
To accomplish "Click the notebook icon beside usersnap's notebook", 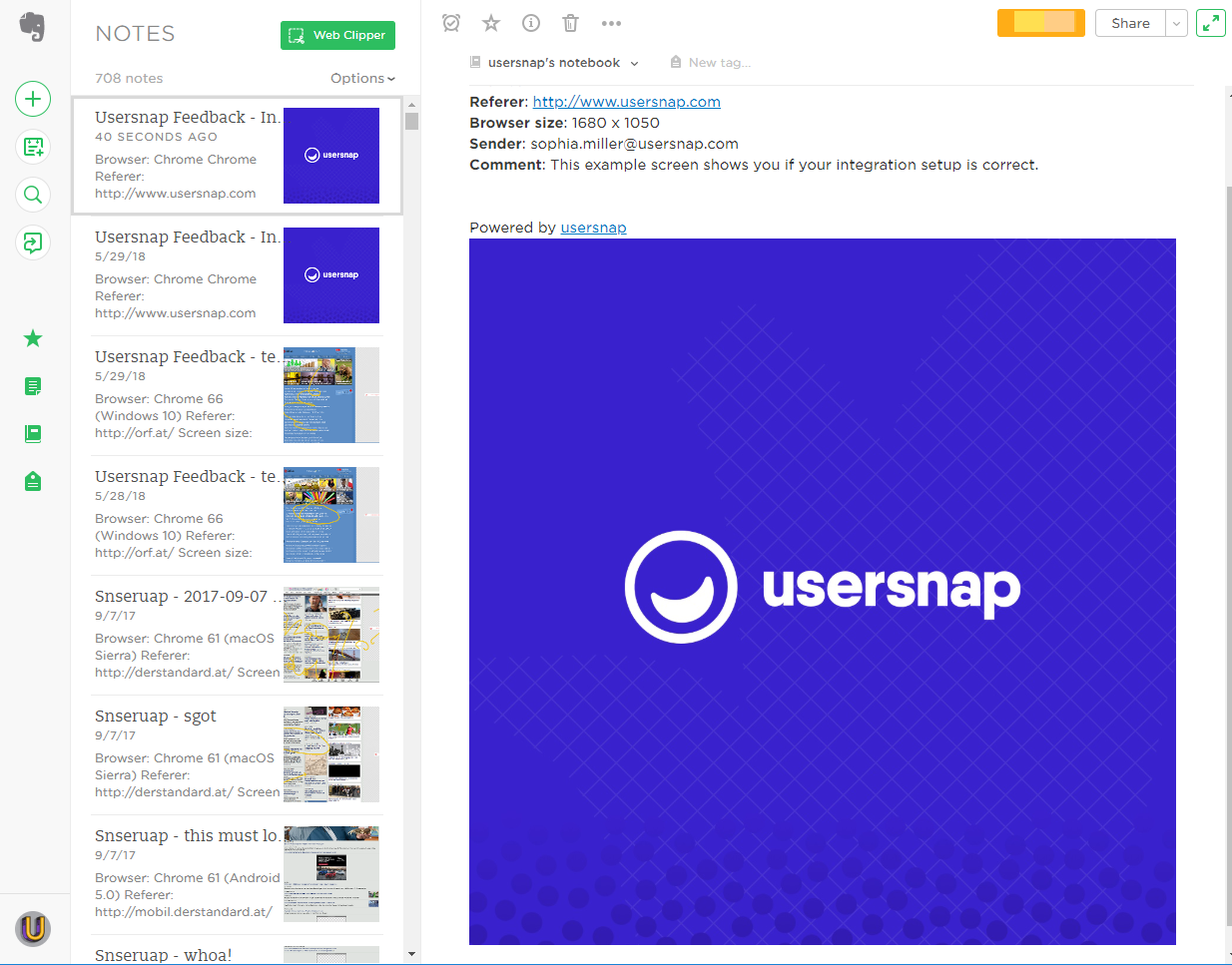I will pos(475,62).
